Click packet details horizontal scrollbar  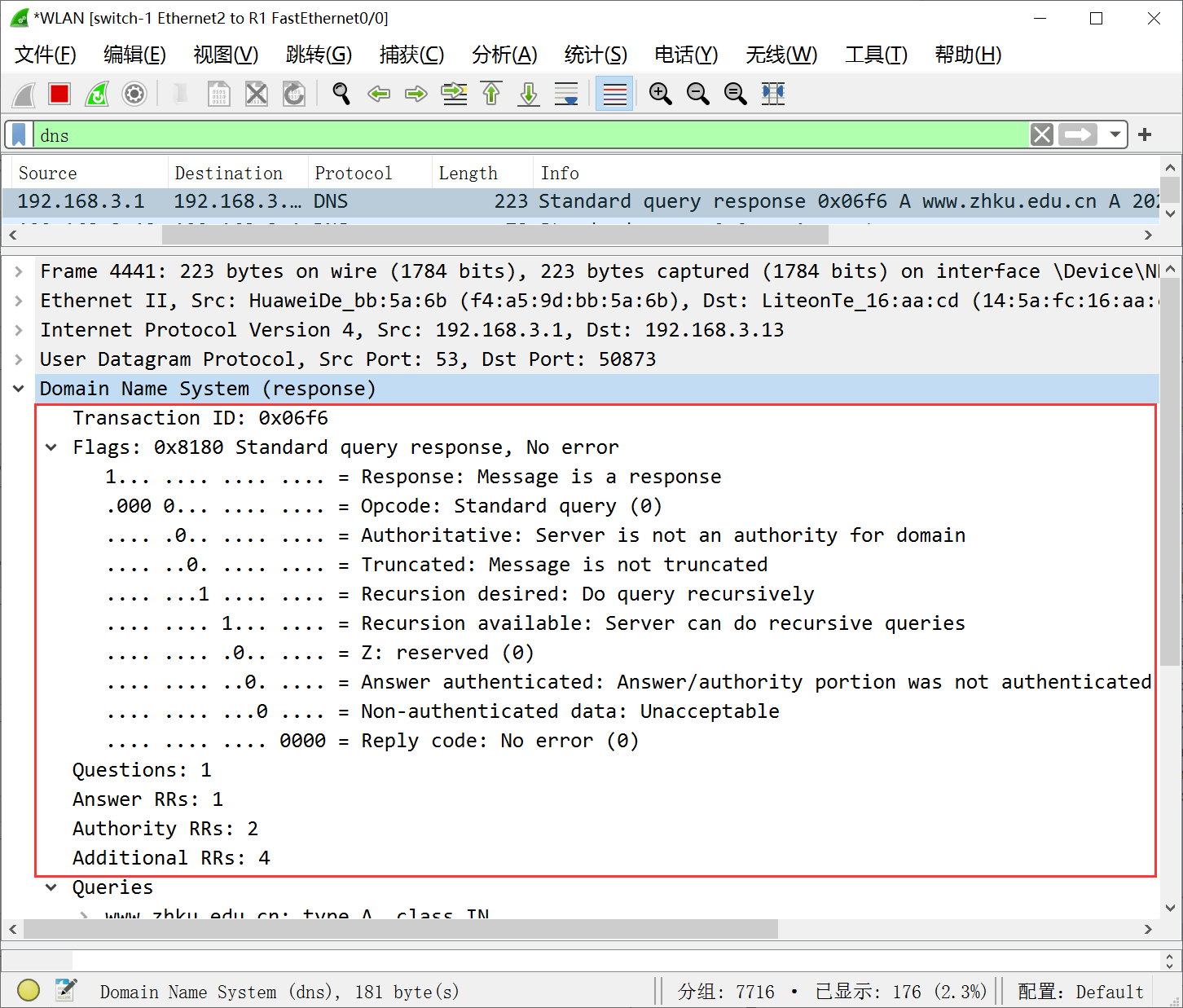click(x=401, y=929)
